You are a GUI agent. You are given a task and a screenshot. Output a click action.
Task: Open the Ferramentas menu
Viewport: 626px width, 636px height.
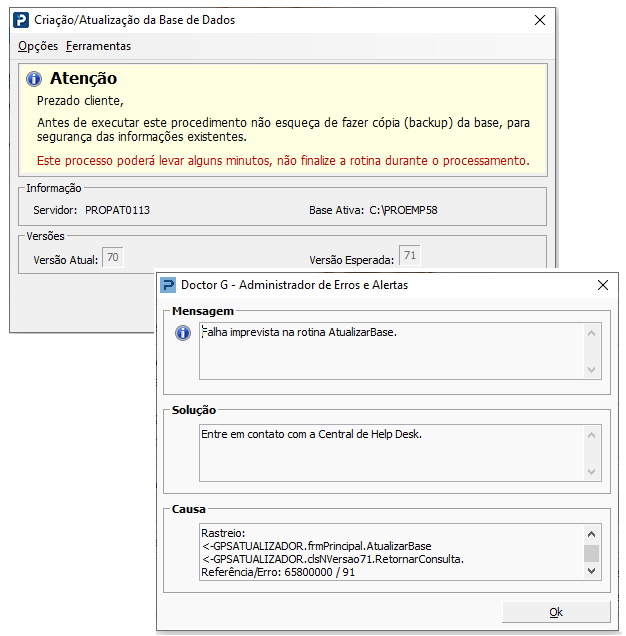[x=99, y=46]
